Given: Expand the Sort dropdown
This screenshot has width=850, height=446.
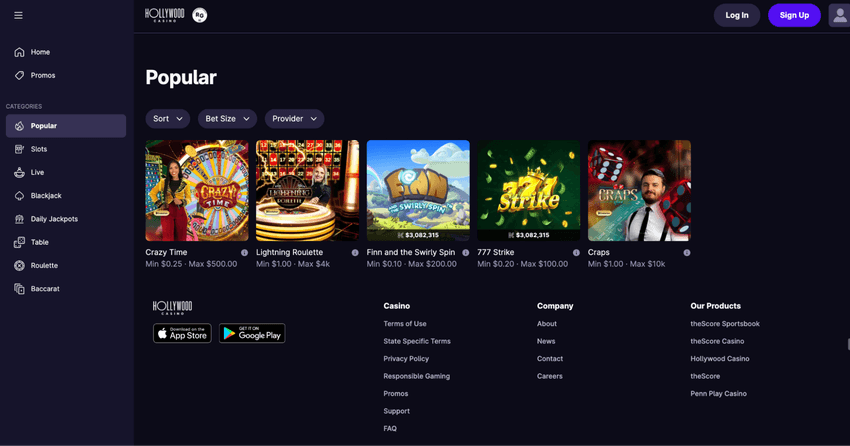Looking at the screenshot, I should pyautogui.click(x=168, y=119).
